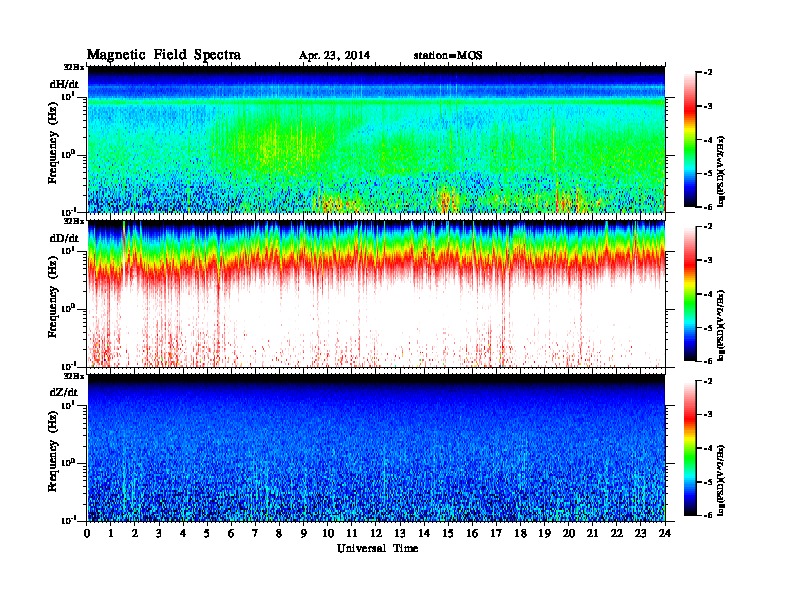This screenshot has height=612, width=792.
Task: Click PSD units label beside dD/dt color scale
Action: pos(721,325)
